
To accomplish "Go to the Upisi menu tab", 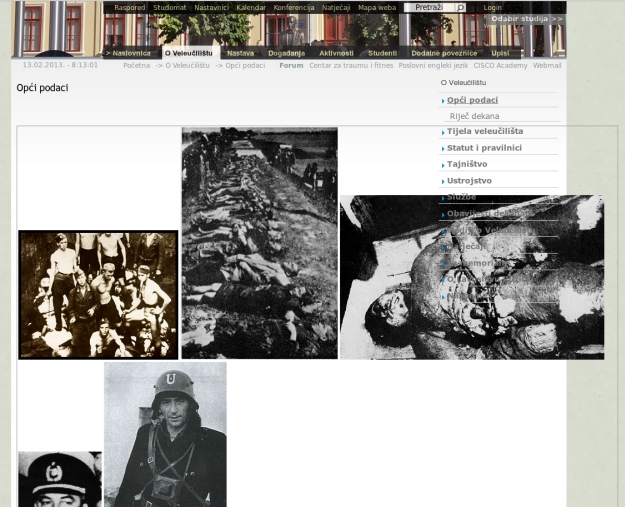I will click(x=500, y=53).
